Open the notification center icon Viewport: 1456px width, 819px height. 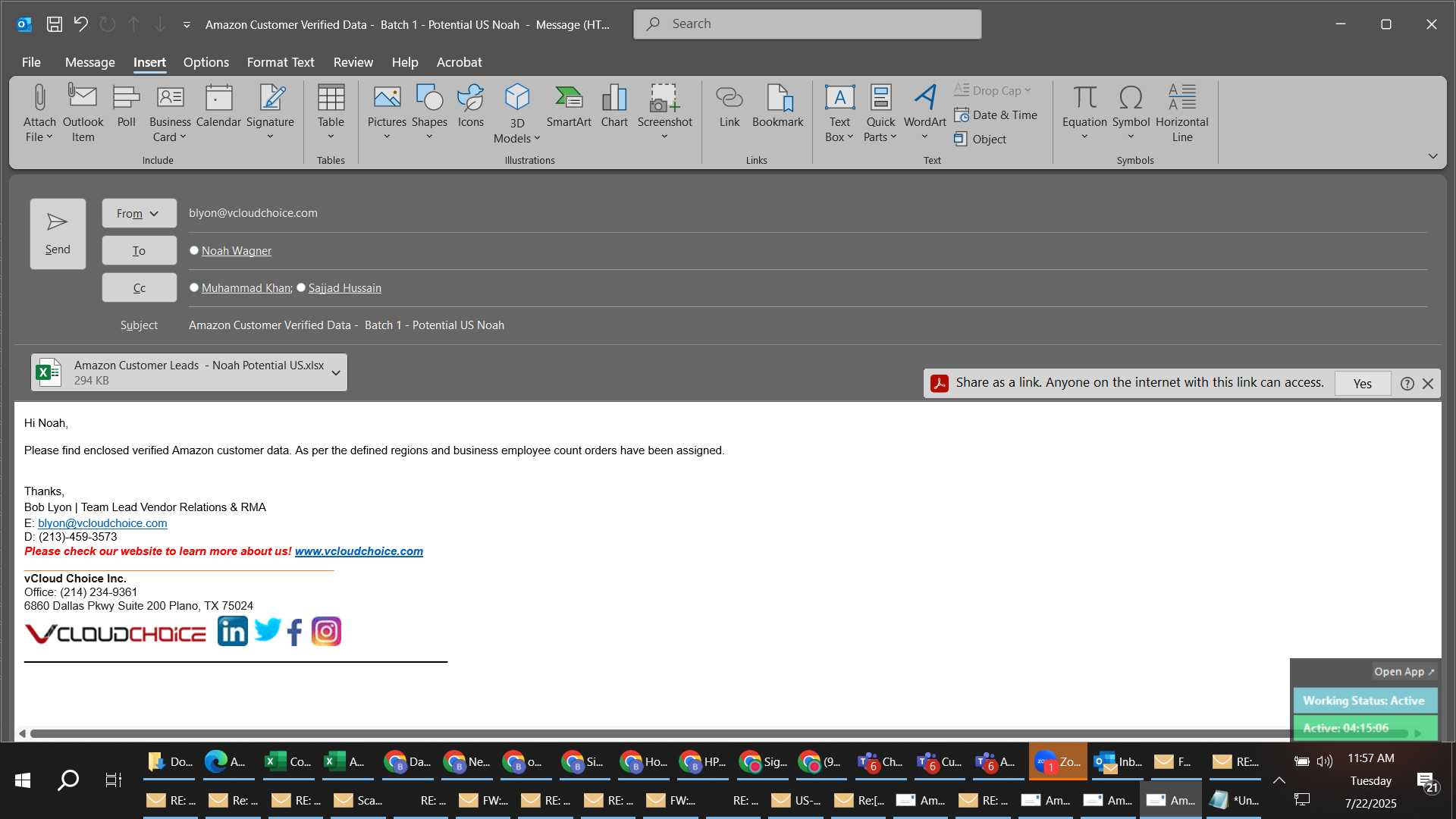click(1426, 782)
